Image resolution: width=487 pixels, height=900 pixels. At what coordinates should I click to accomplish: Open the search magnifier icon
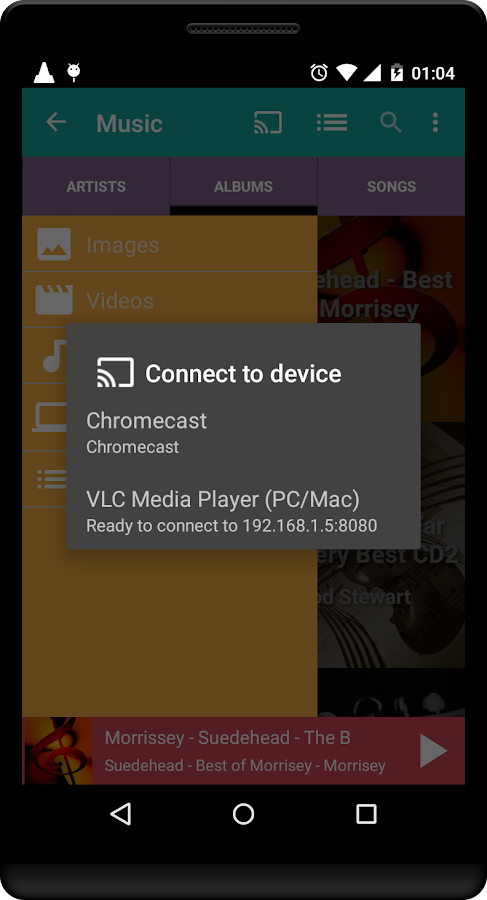tap(391, 122)
